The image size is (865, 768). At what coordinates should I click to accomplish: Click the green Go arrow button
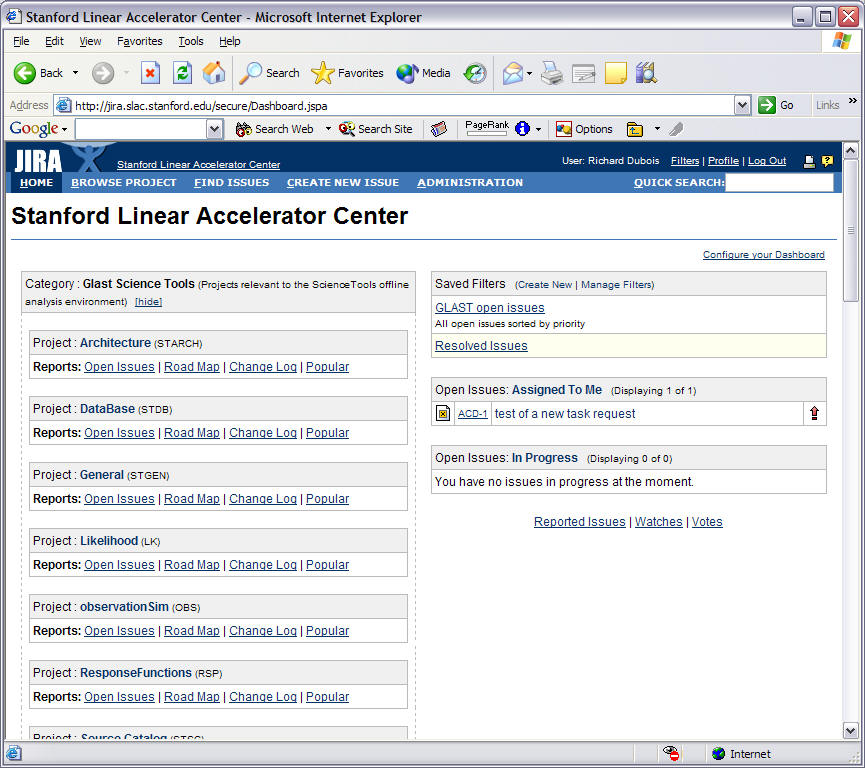(767, 105)
